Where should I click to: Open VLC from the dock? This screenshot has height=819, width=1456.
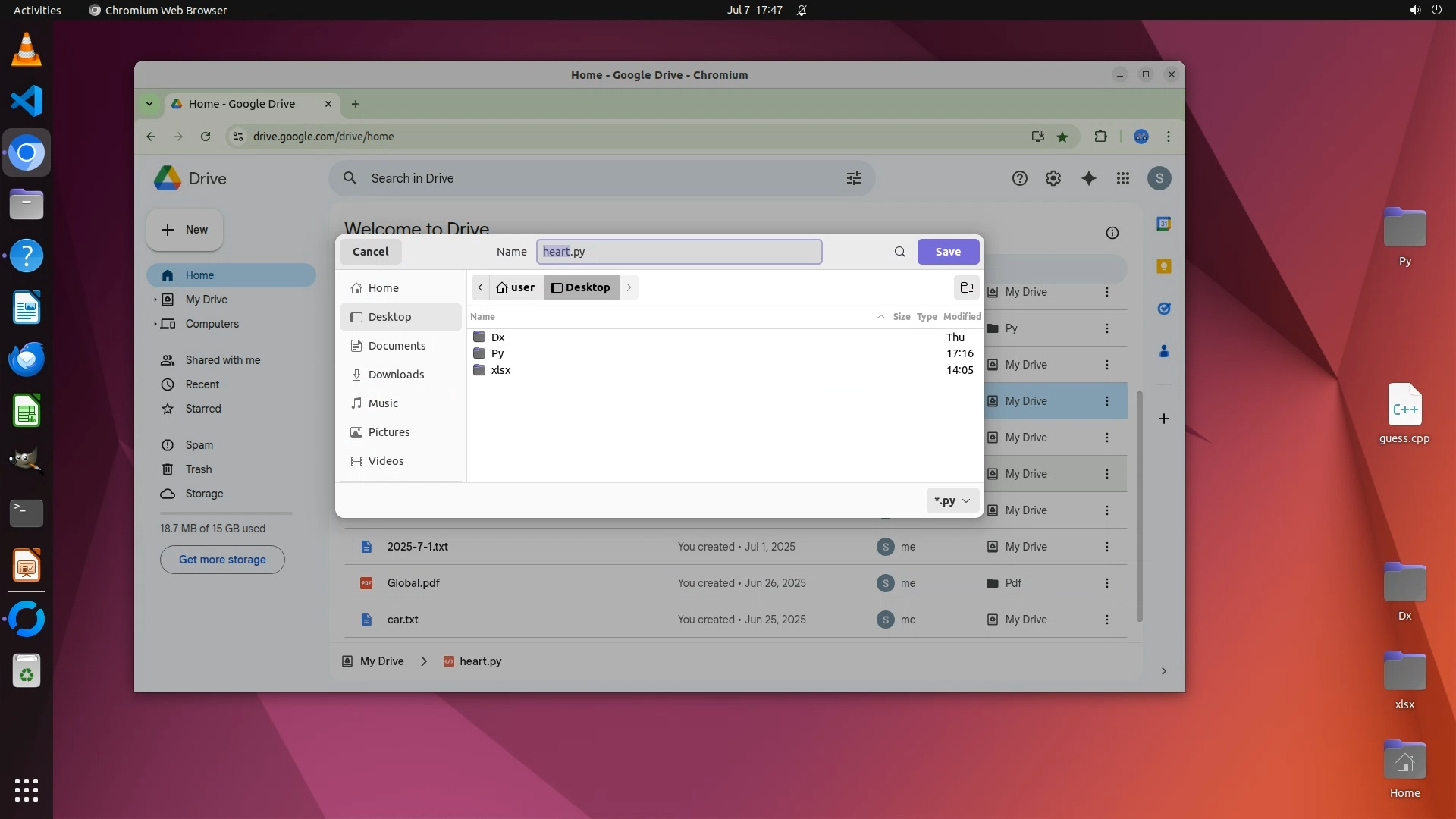[x=27, y=50]
